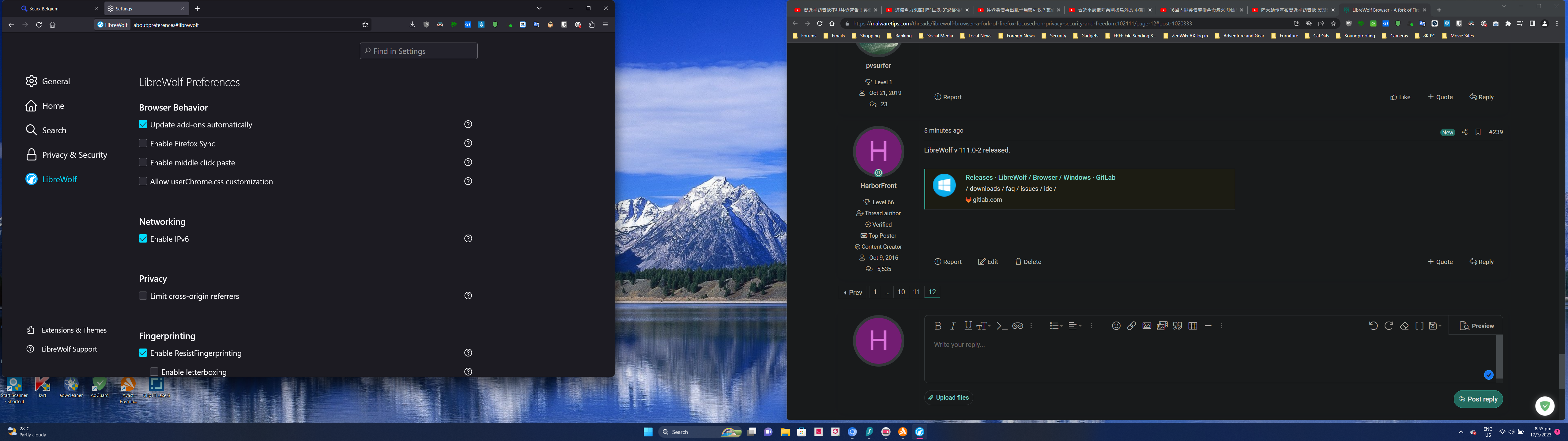This screenshot has height=441, width=1568.
Task: Click the Post reply button
Action: click(1478, 399)
